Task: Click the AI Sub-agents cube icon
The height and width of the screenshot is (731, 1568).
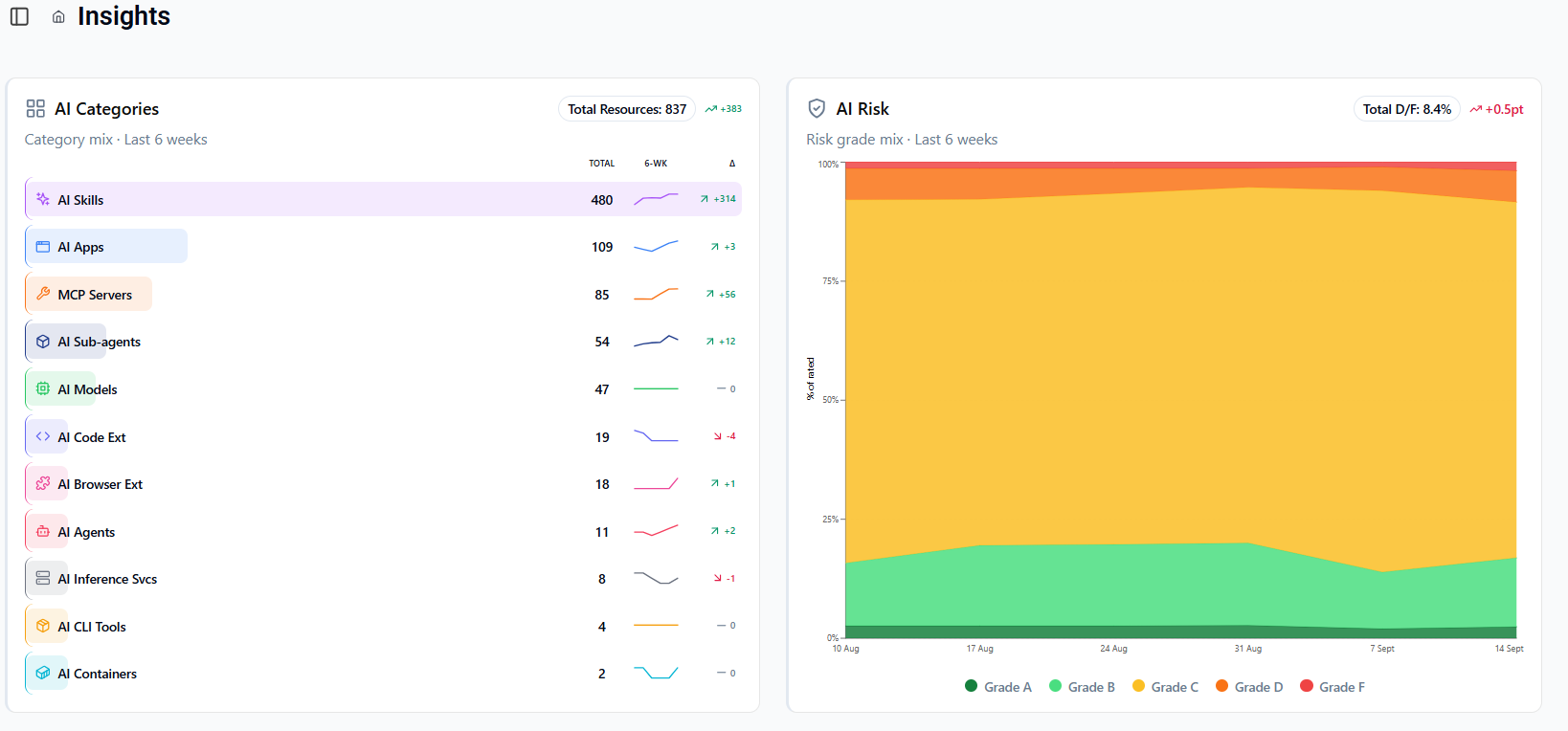Action: (43, 342)
